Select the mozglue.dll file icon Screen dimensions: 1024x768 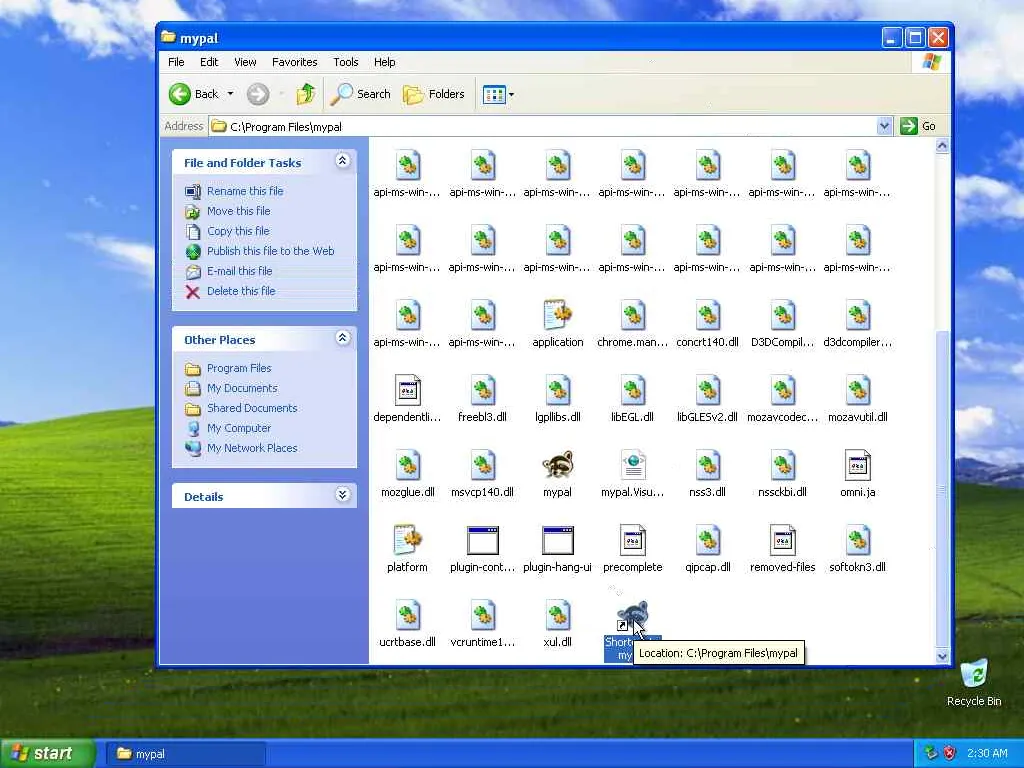click(408, 465)
